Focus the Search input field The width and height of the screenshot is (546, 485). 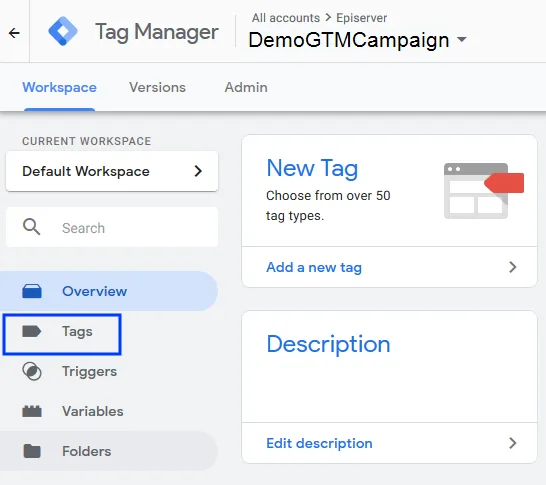pos(112,227)
